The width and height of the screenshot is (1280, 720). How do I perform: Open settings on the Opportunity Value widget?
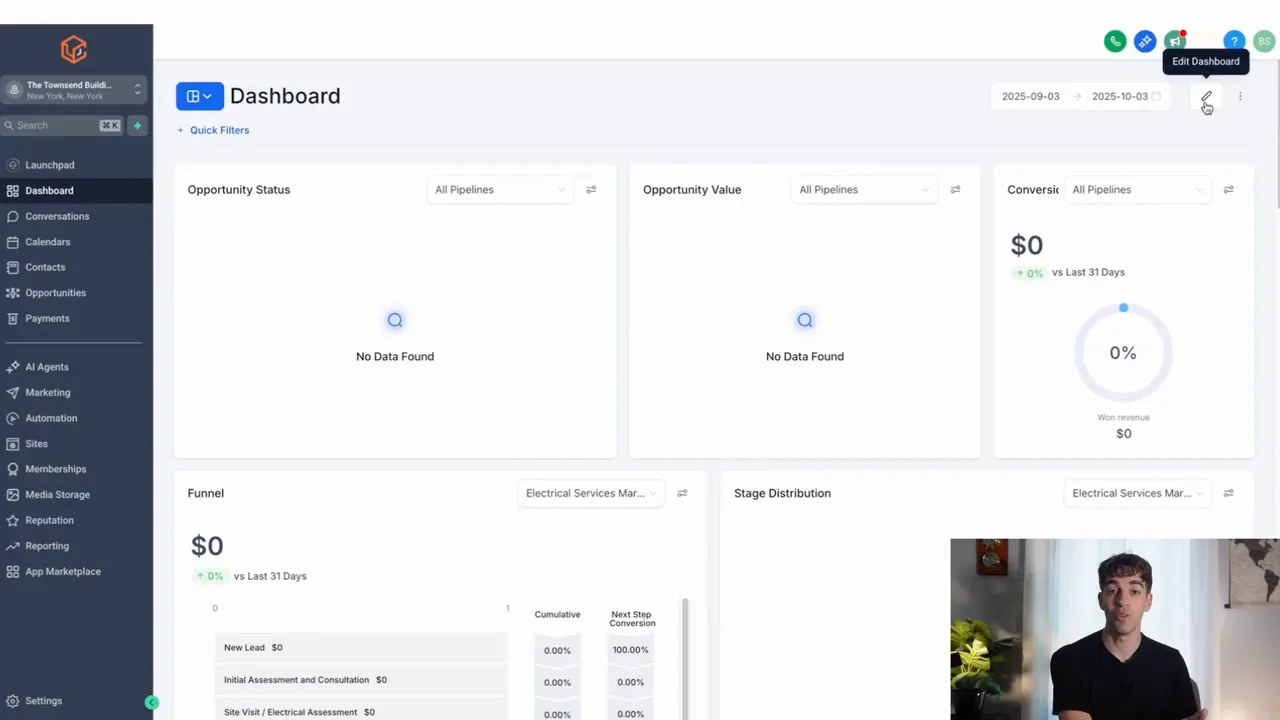click(x=955, y=189)
